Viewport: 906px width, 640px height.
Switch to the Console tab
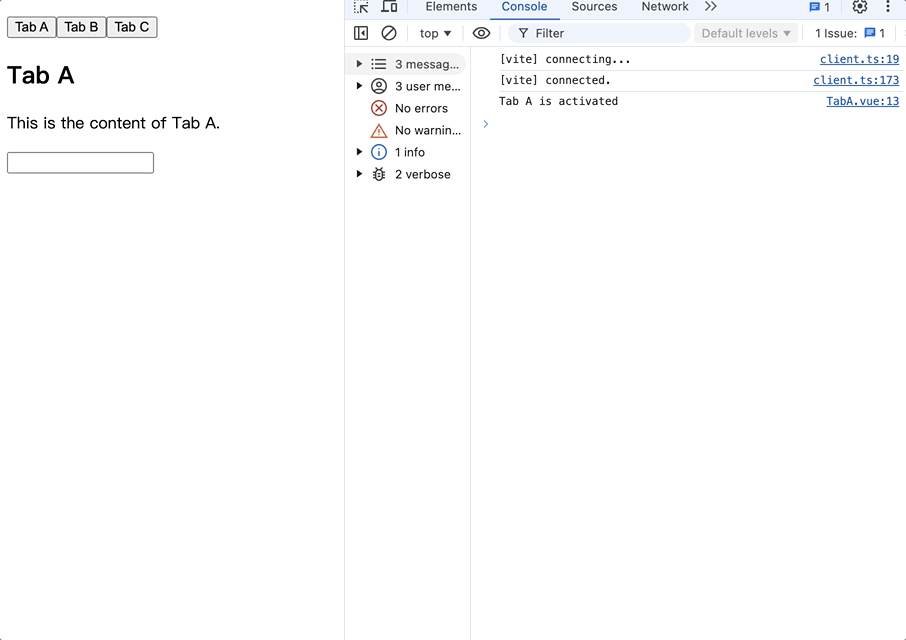524,7
